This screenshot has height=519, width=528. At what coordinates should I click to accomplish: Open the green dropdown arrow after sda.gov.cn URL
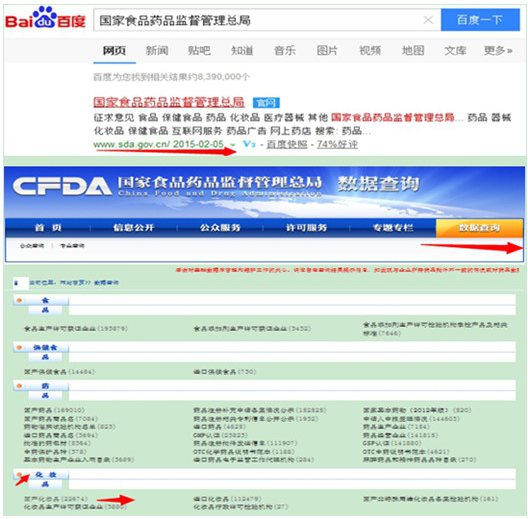232,145
